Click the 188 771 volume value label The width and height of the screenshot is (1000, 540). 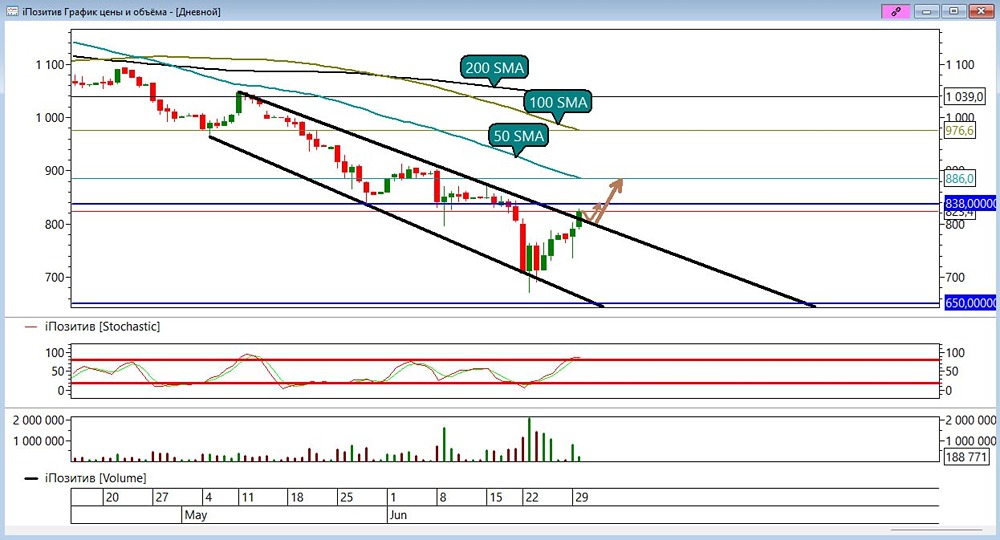click(966, 456)
